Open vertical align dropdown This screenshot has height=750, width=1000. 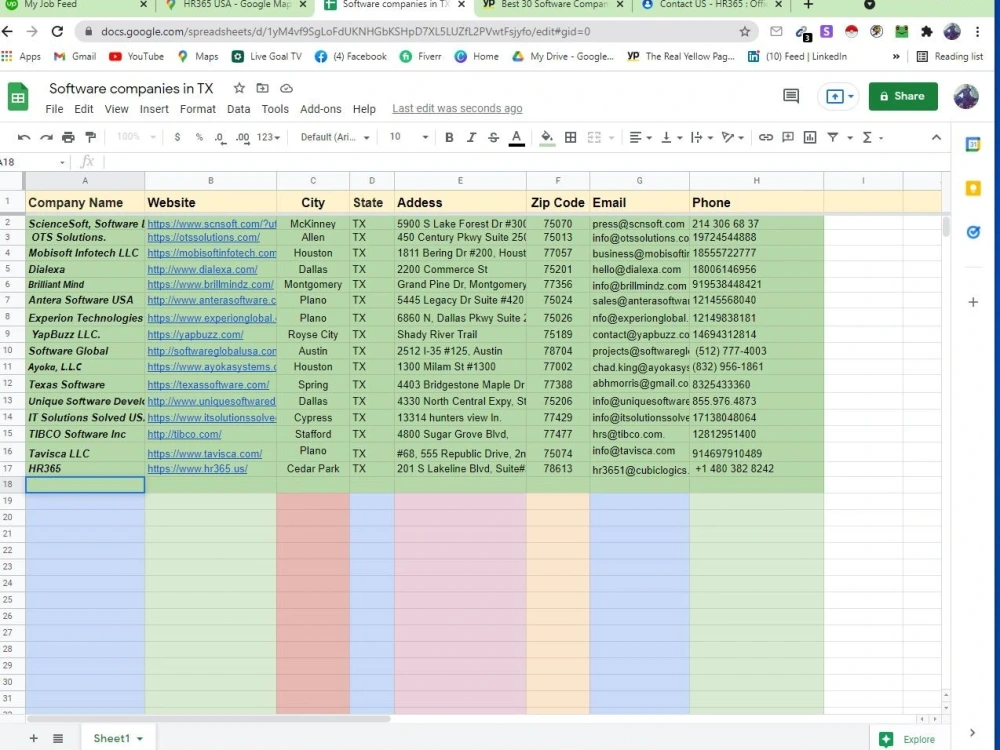pos(671,137)
